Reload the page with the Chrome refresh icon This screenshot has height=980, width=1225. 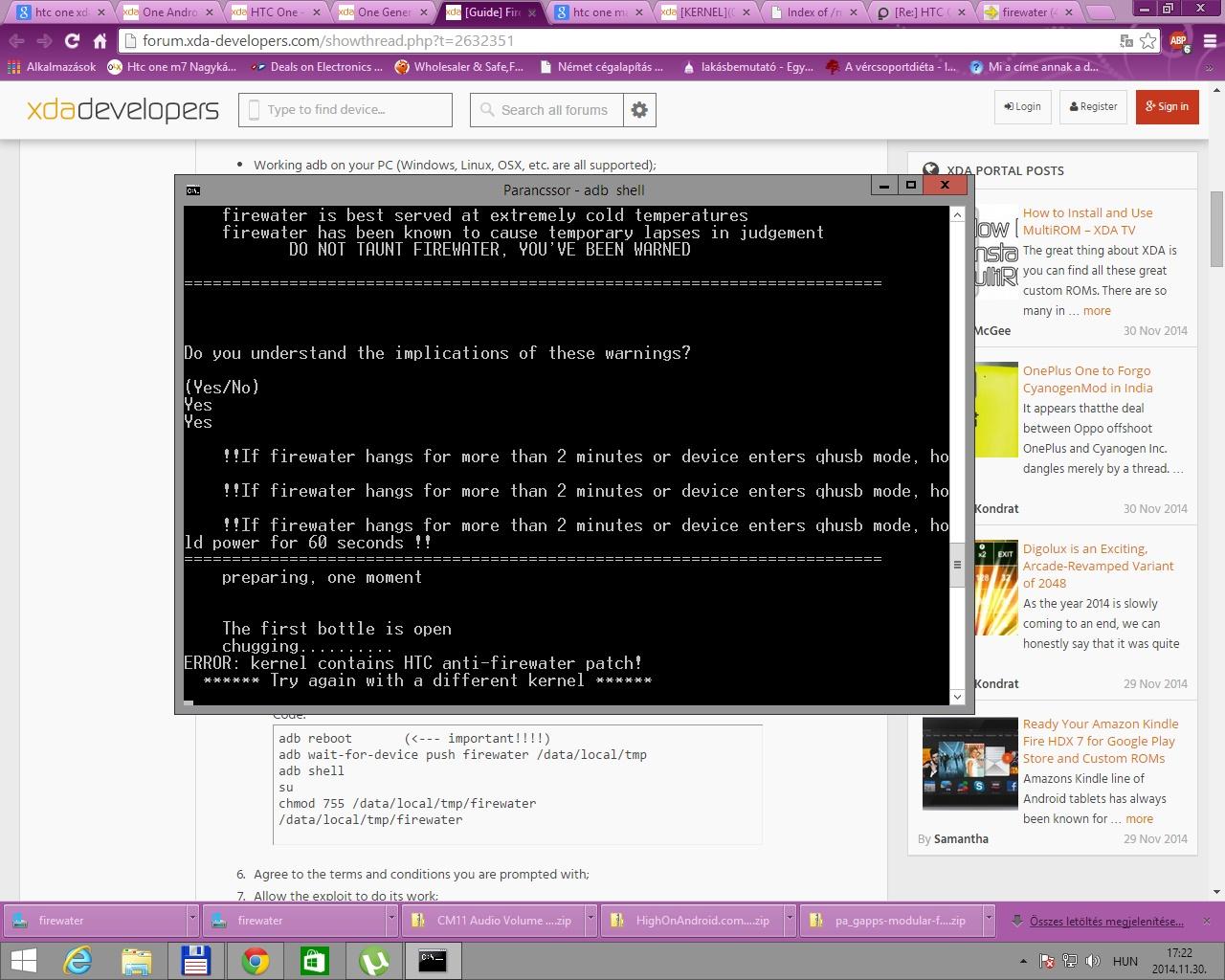pos(72,41)
